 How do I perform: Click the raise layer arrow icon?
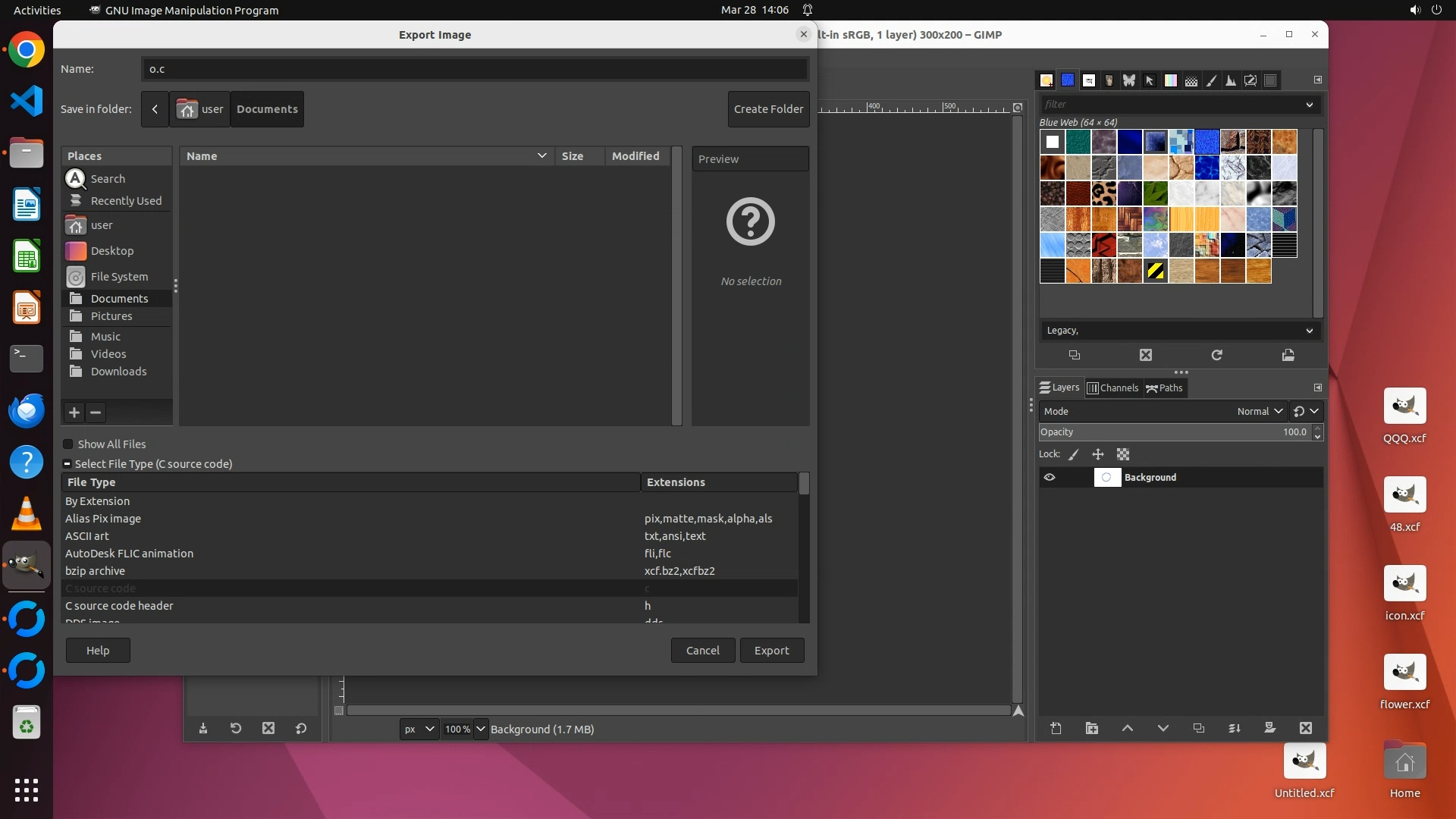click(1127, 728)
